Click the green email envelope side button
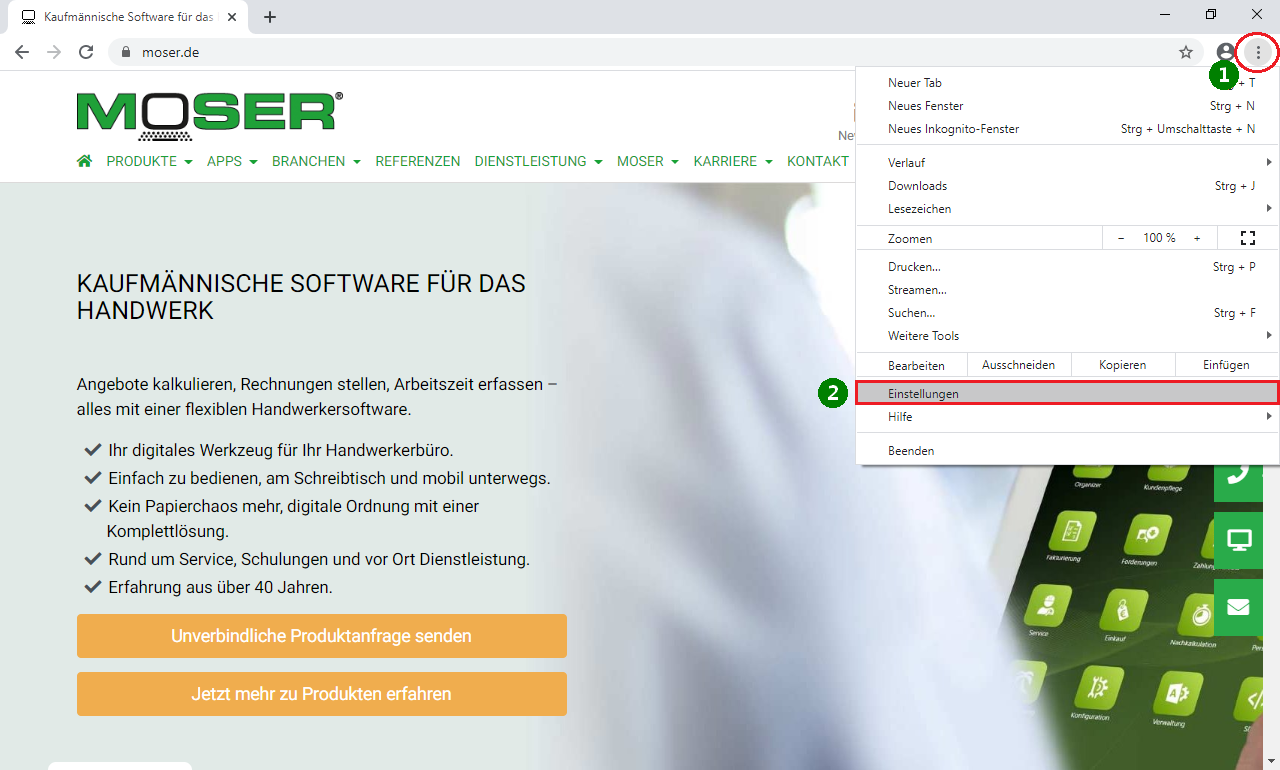The image size is (1280, 770). (x=1239, y=607)
